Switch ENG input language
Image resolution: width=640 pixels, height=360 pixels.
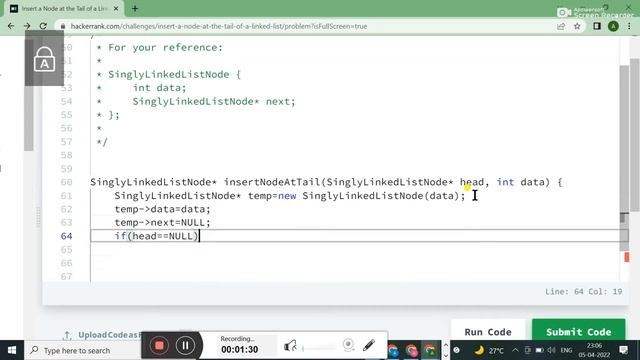(x=566, y=350)
